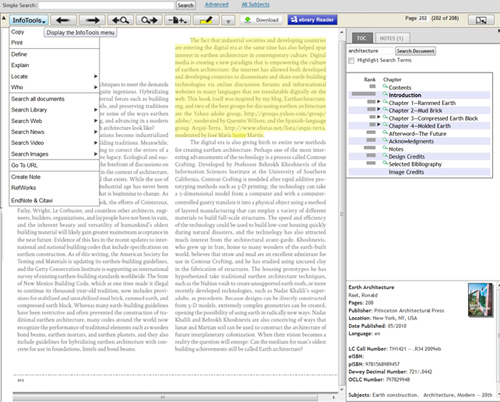Click search icon beside Afterword–The Future
Screen dimensions: 500x402
[x=385, y=133]
